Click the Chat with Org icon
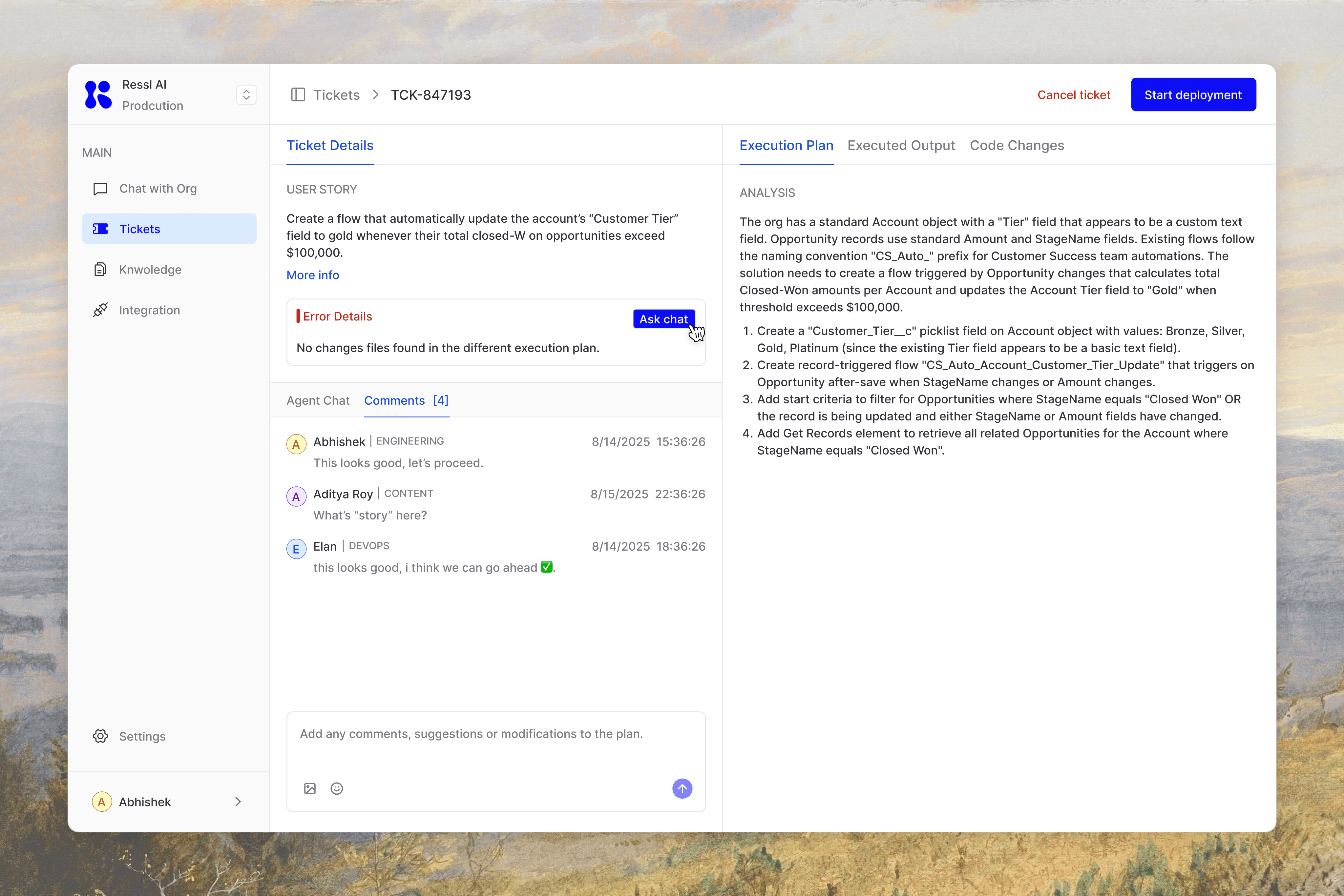The width and height of the screenshot is (1344, 896). [101, 189]
